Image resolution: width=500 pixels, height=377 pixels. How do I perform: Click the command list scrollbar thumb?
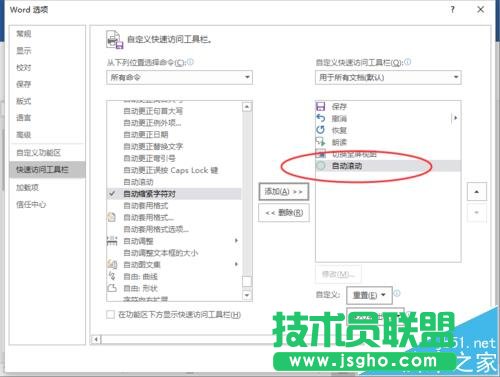(247, 281)
